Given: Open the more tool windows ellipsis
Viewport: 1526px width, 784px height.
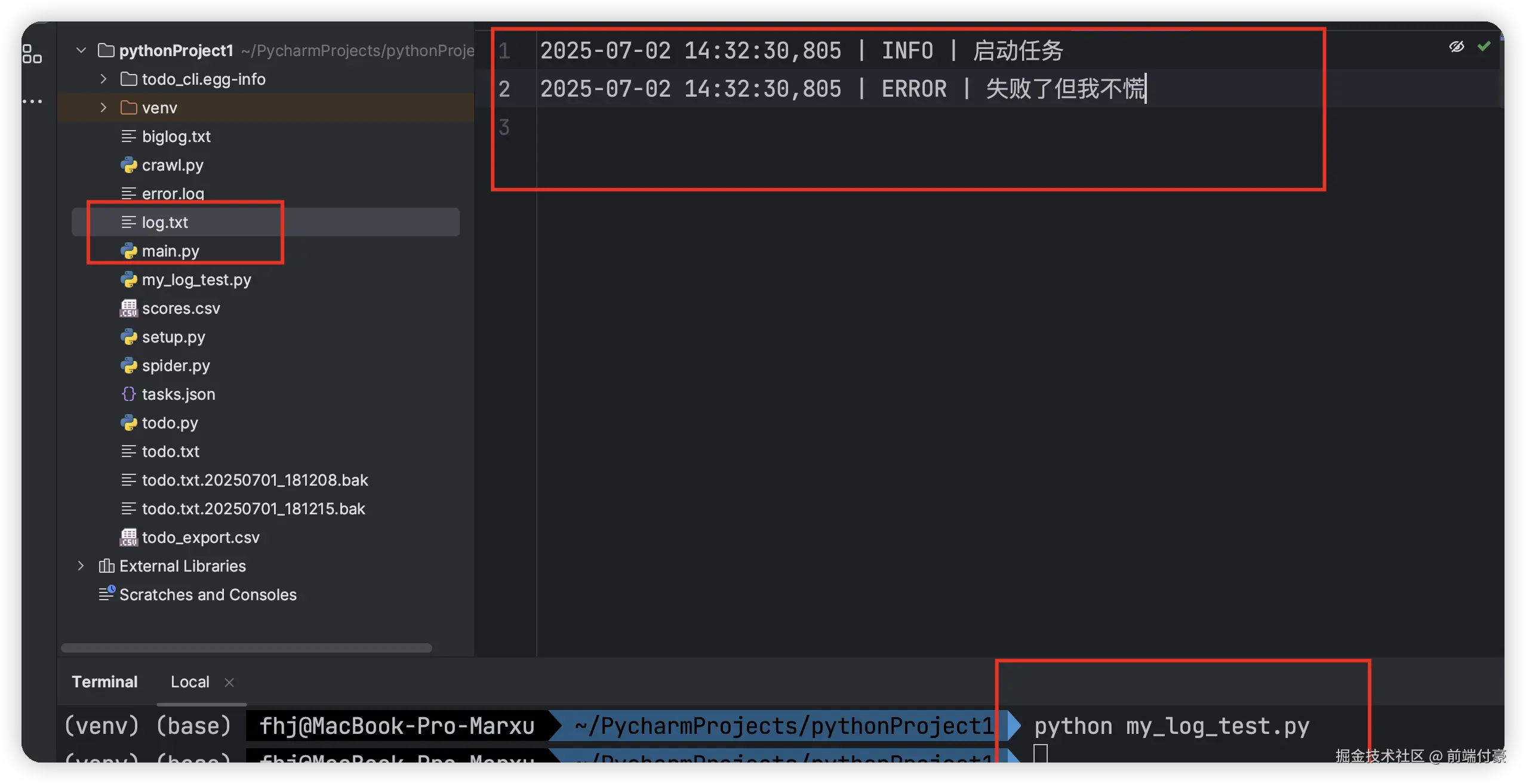Looking at the screenshot, I should coord(32,101).
